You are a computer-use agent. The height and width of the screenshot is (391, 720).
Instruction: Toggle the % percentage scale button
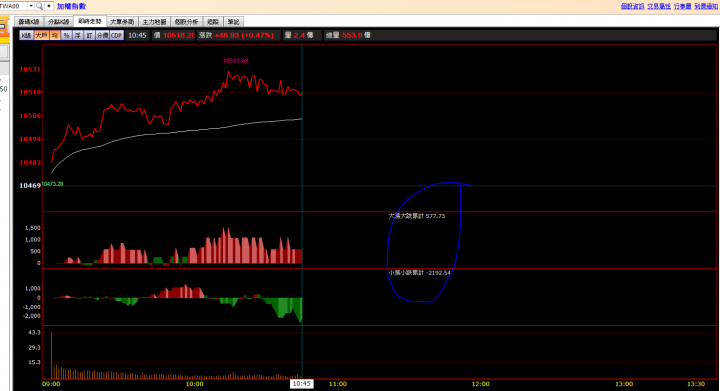click(67, 35)
